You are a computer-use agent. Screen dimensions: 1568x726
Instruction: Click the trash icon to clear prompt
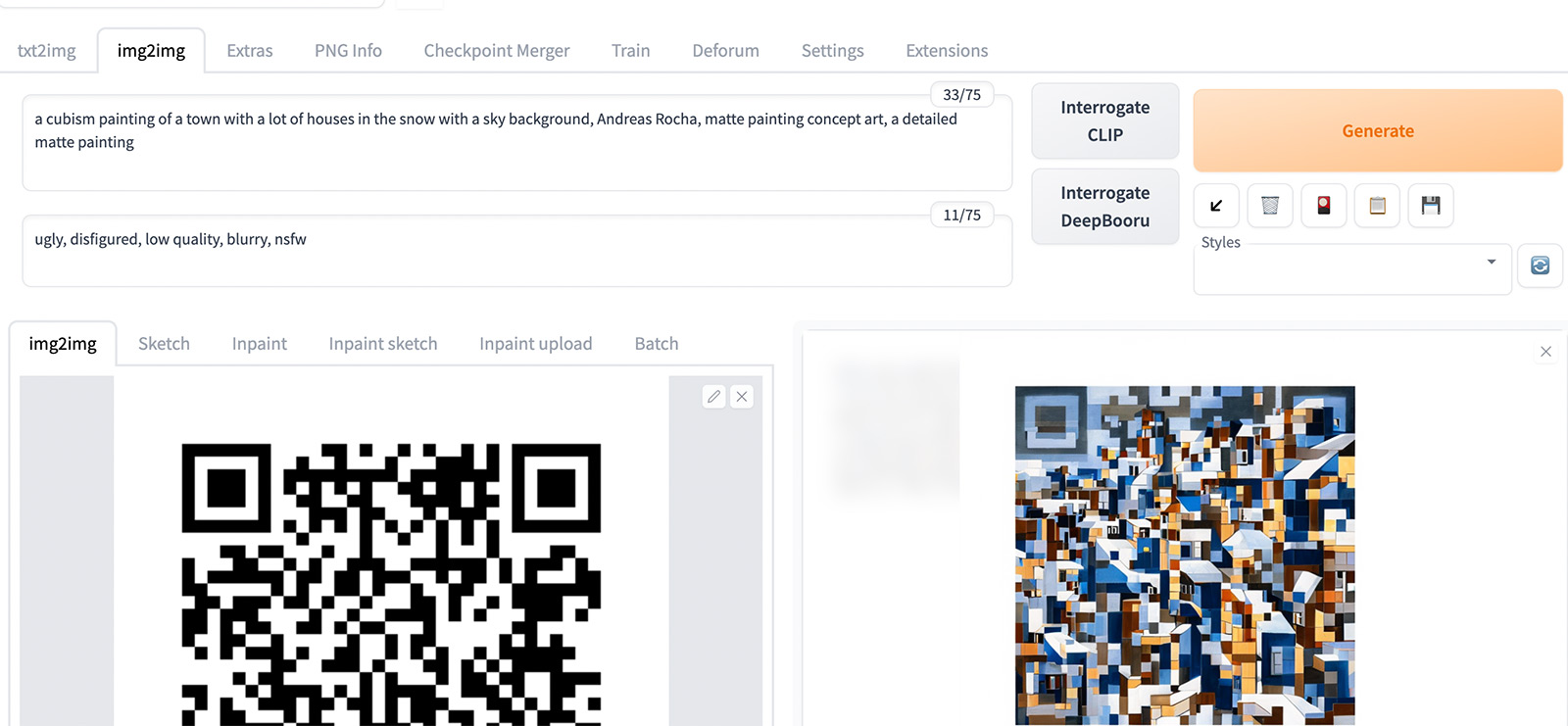(x=1270, y=206)
